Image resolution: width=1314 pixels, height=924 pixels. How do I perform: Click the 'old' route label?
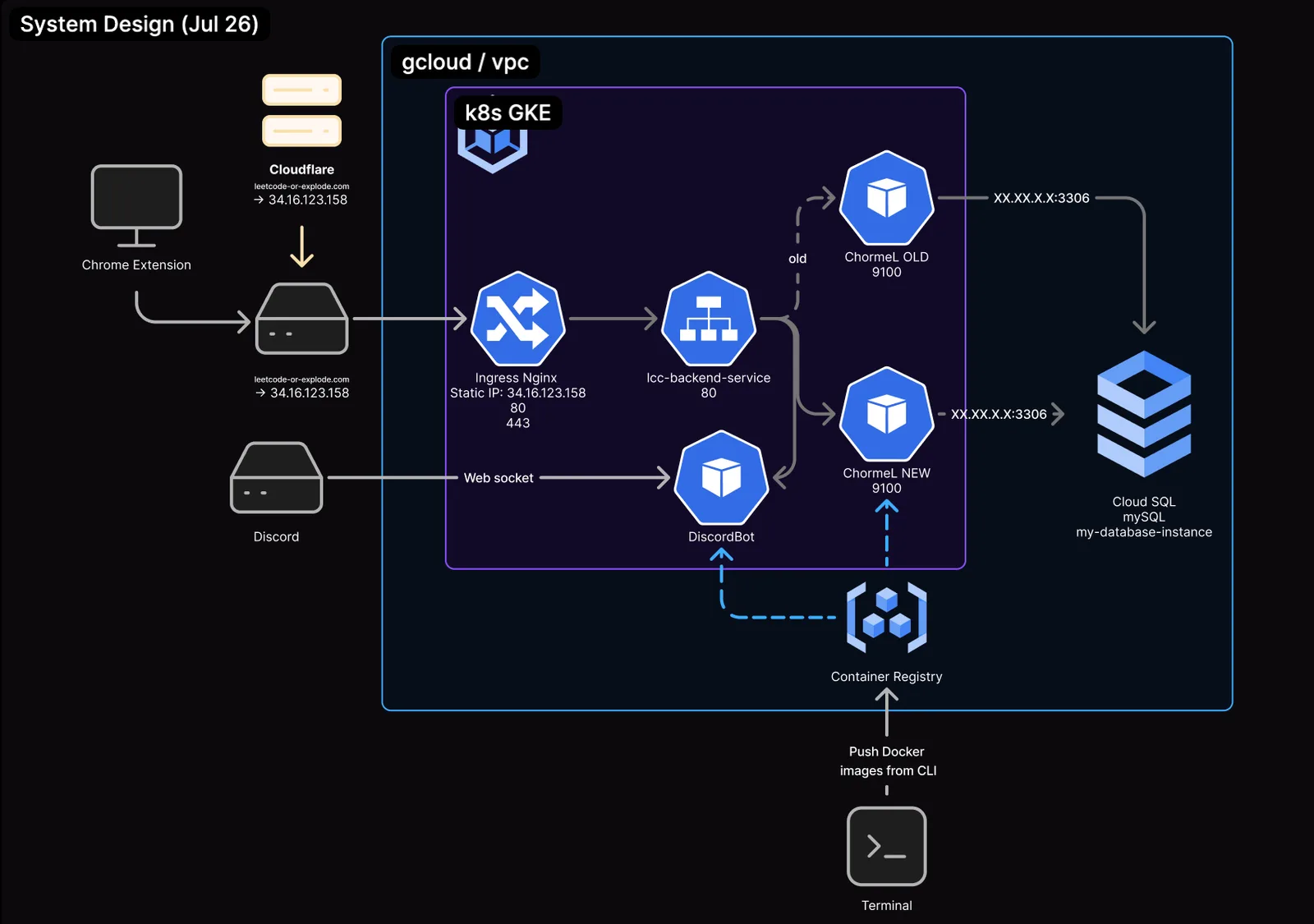coord(797,259)
